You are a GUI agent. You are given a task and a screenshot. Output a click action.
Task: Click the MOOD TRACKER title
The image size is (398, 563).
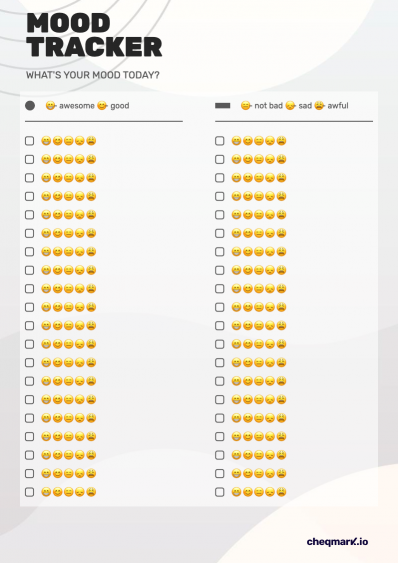click(x=94, y=35)
